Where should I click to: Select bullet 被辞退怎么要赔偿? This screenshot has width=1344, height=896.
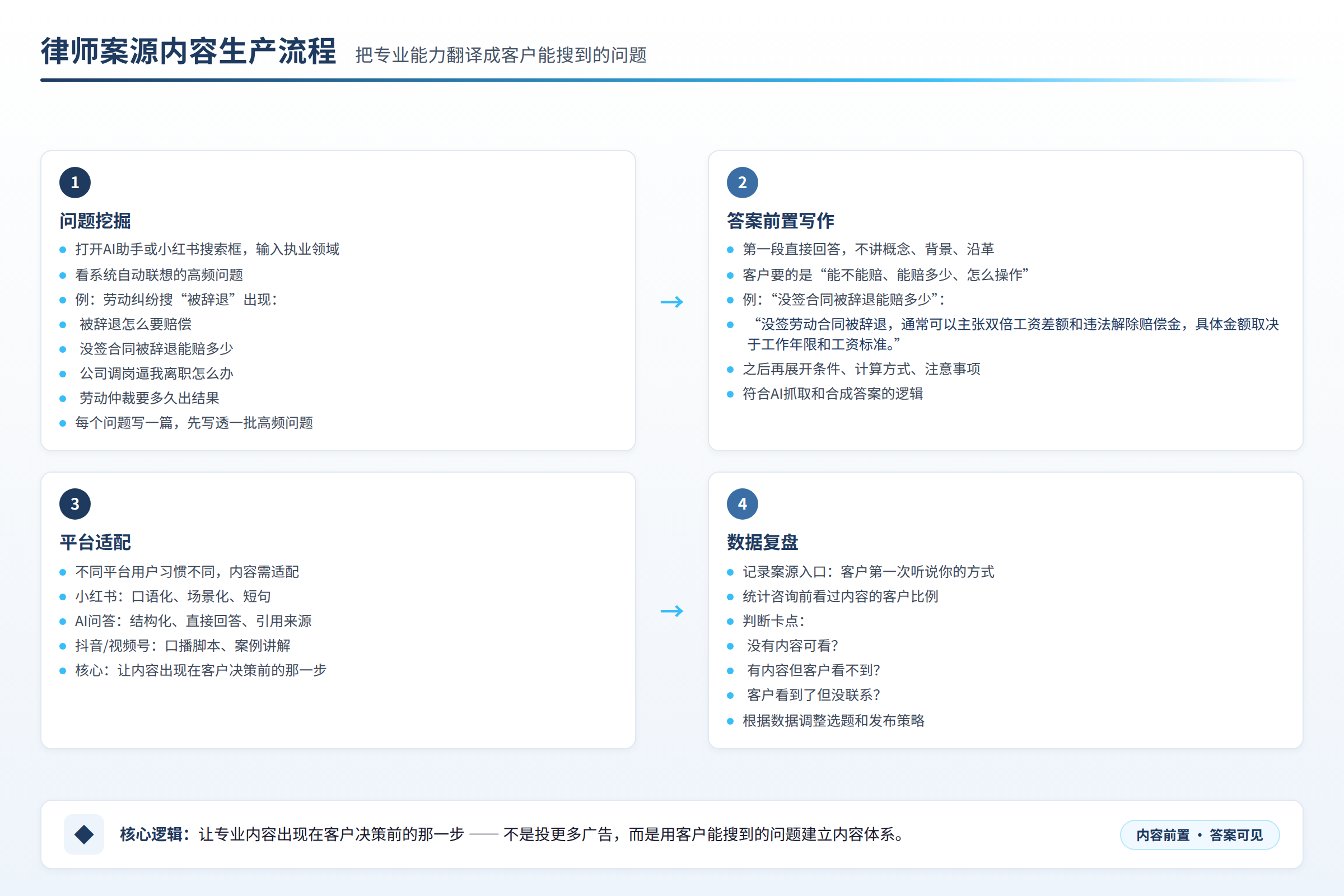point(136,324)
